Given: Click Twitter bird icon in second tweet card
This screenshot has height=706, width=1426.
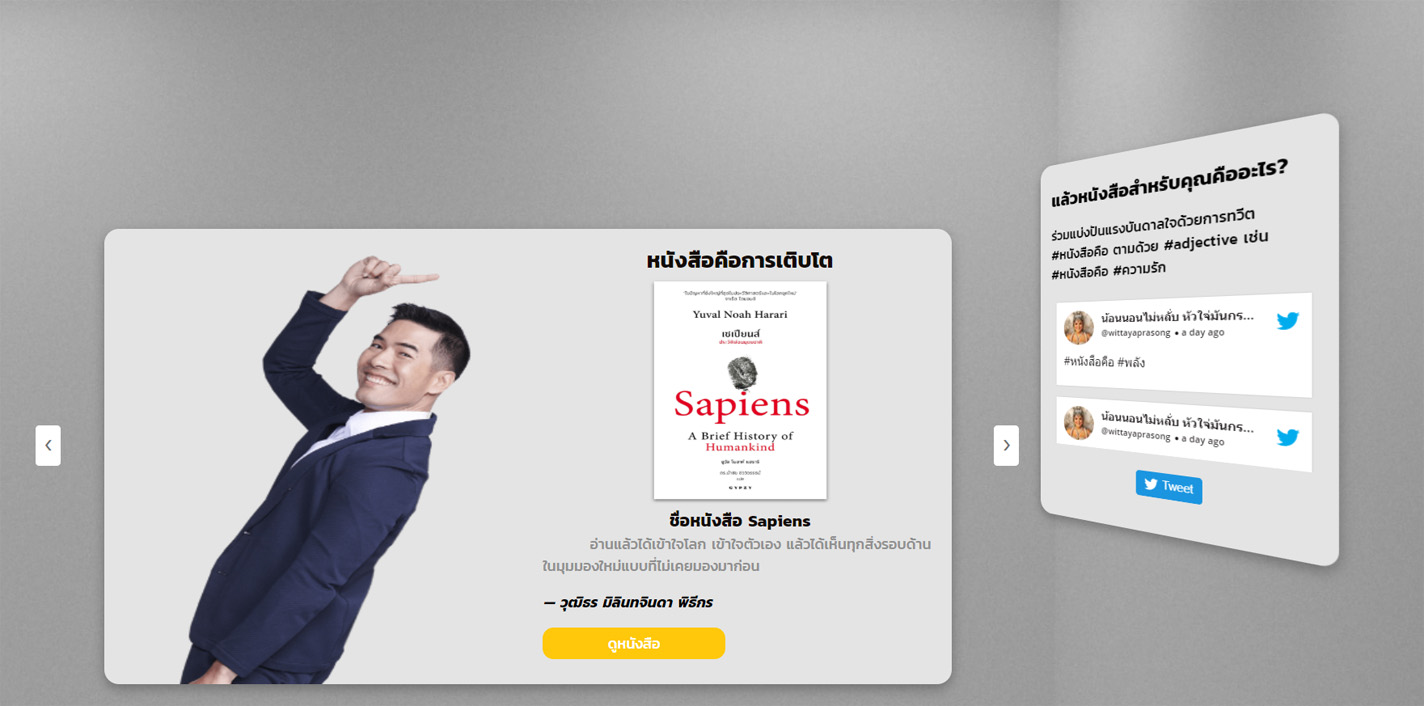Looking at the screenshot, I should [1288, 437].
